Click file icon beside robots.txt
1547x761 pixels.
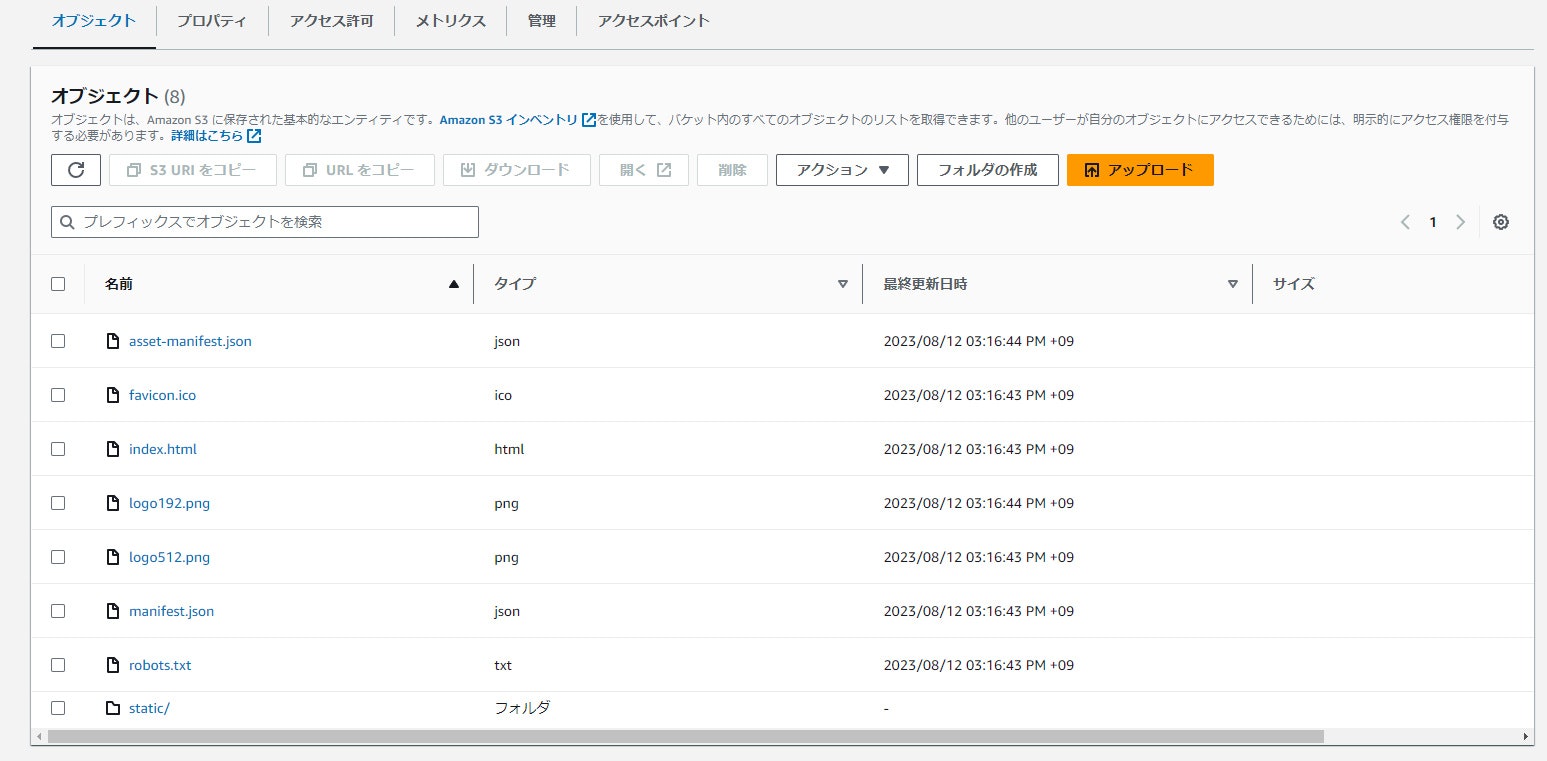[x=113, y=665]
